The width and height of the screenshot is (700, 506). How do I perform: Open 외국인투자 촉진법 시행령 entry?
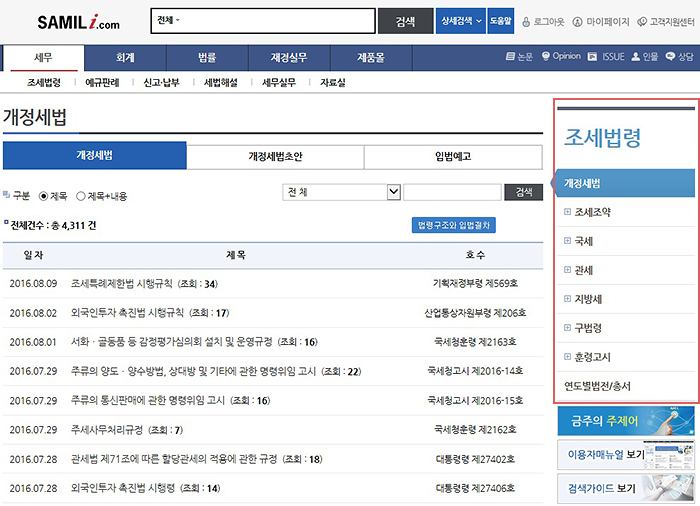(123, 488)
